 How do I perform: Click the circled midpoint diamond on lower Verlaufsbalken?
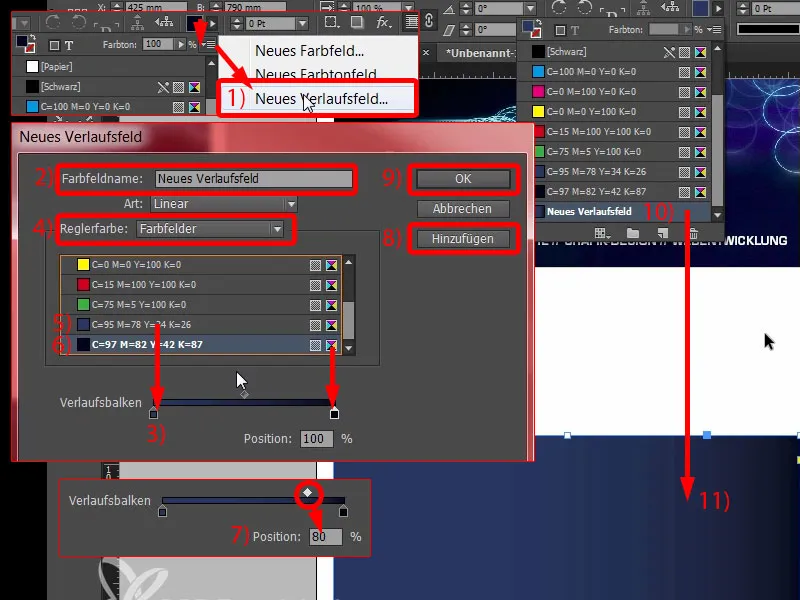(308, 492)
